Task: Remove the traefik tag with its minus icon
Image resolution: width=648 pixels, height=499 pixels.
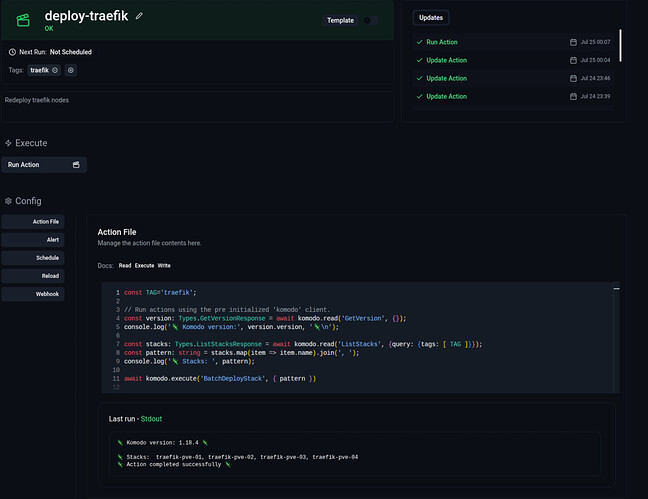Action: (x=55, y=70)
